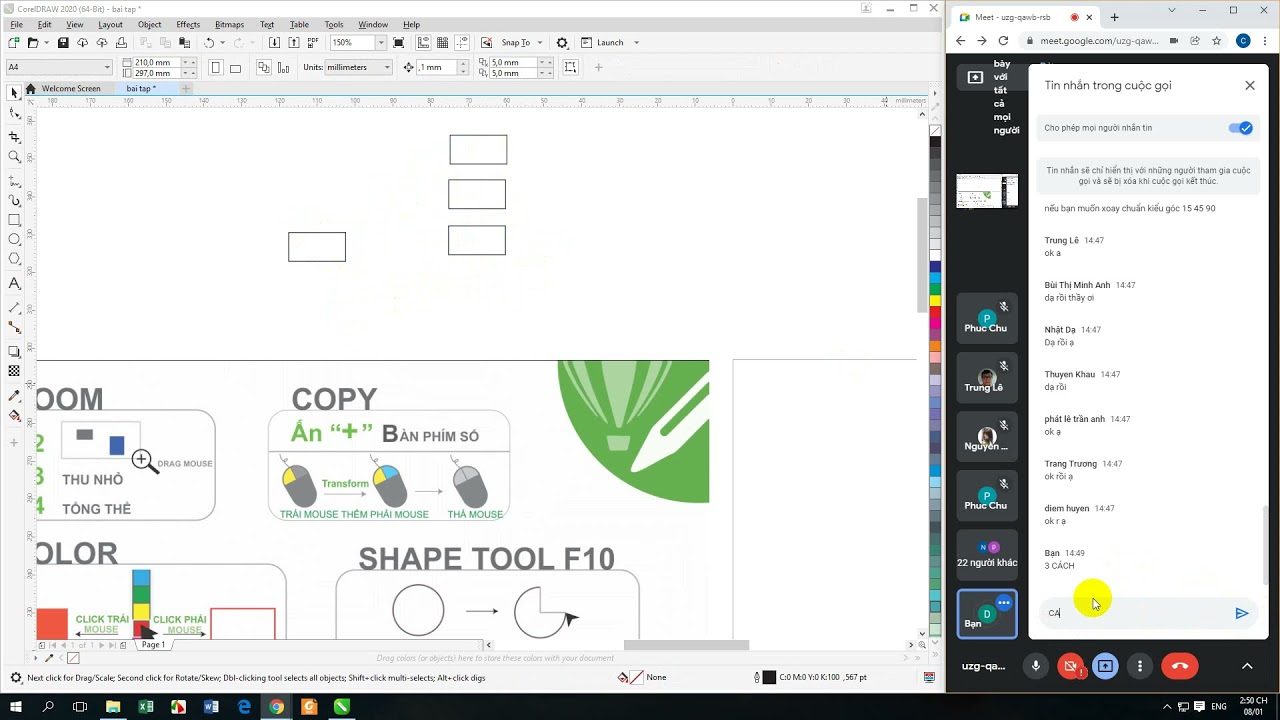Screen dimensions: 1280x720
Task: Open the File menu
Action: [16, 24]
